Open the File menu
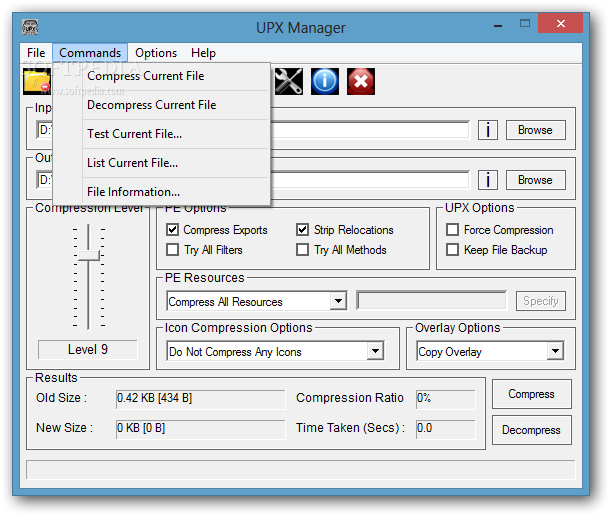 [x=36, y=53]
